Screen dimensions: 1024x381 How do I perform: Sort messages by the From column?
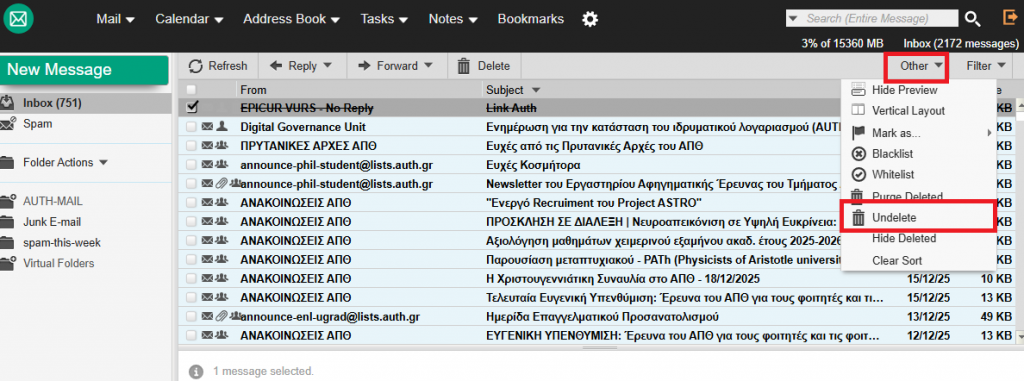click(x=253, y=90)
